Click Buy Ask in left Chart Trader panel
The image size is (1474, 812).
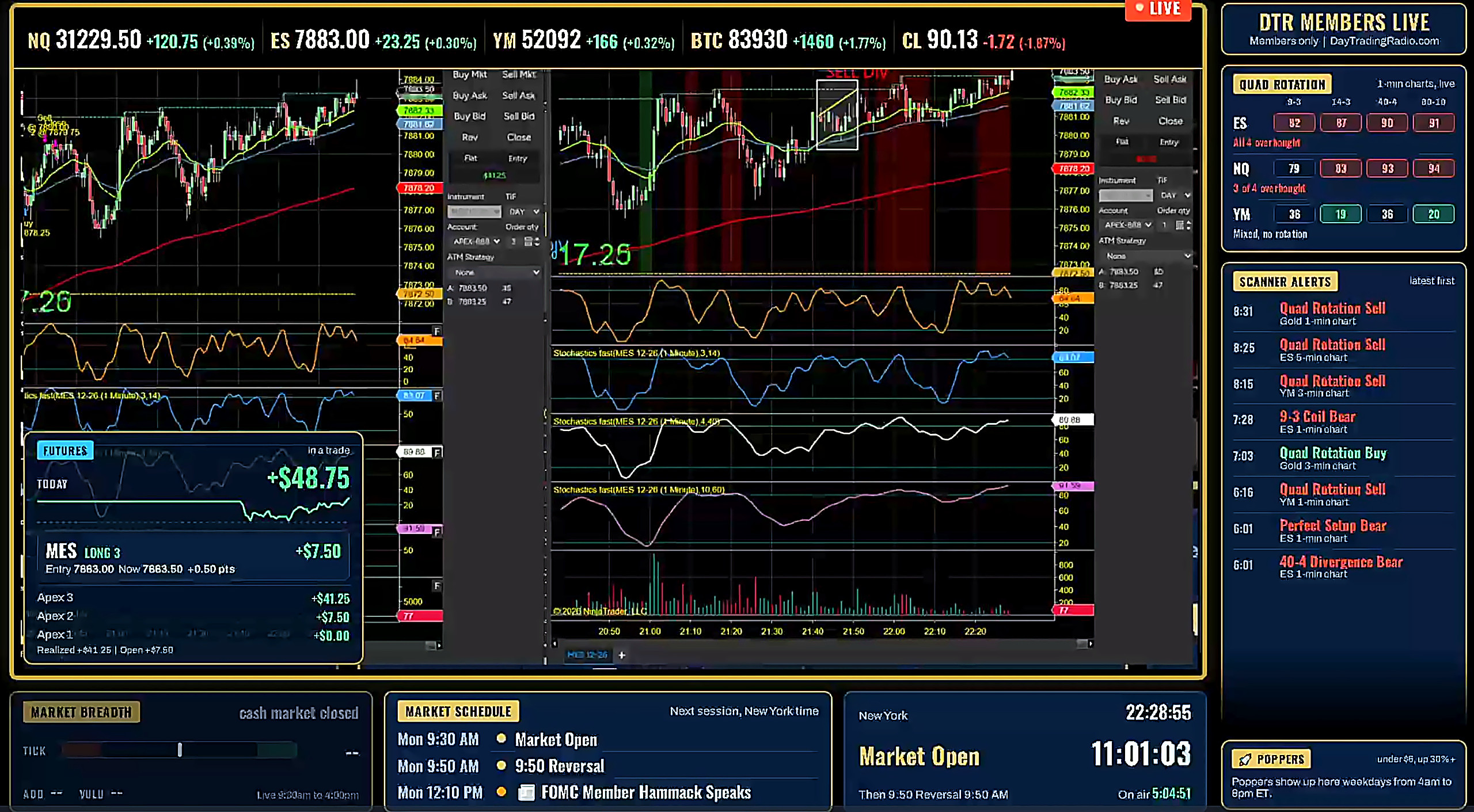click(x=470, y=96)
